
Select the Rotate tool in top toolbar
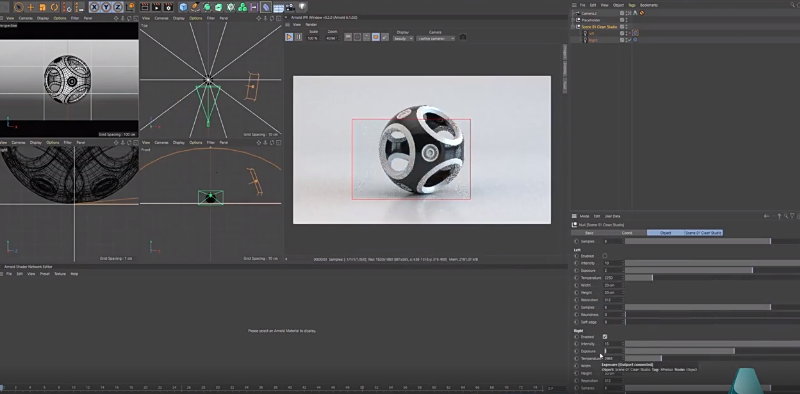[55, 7]
